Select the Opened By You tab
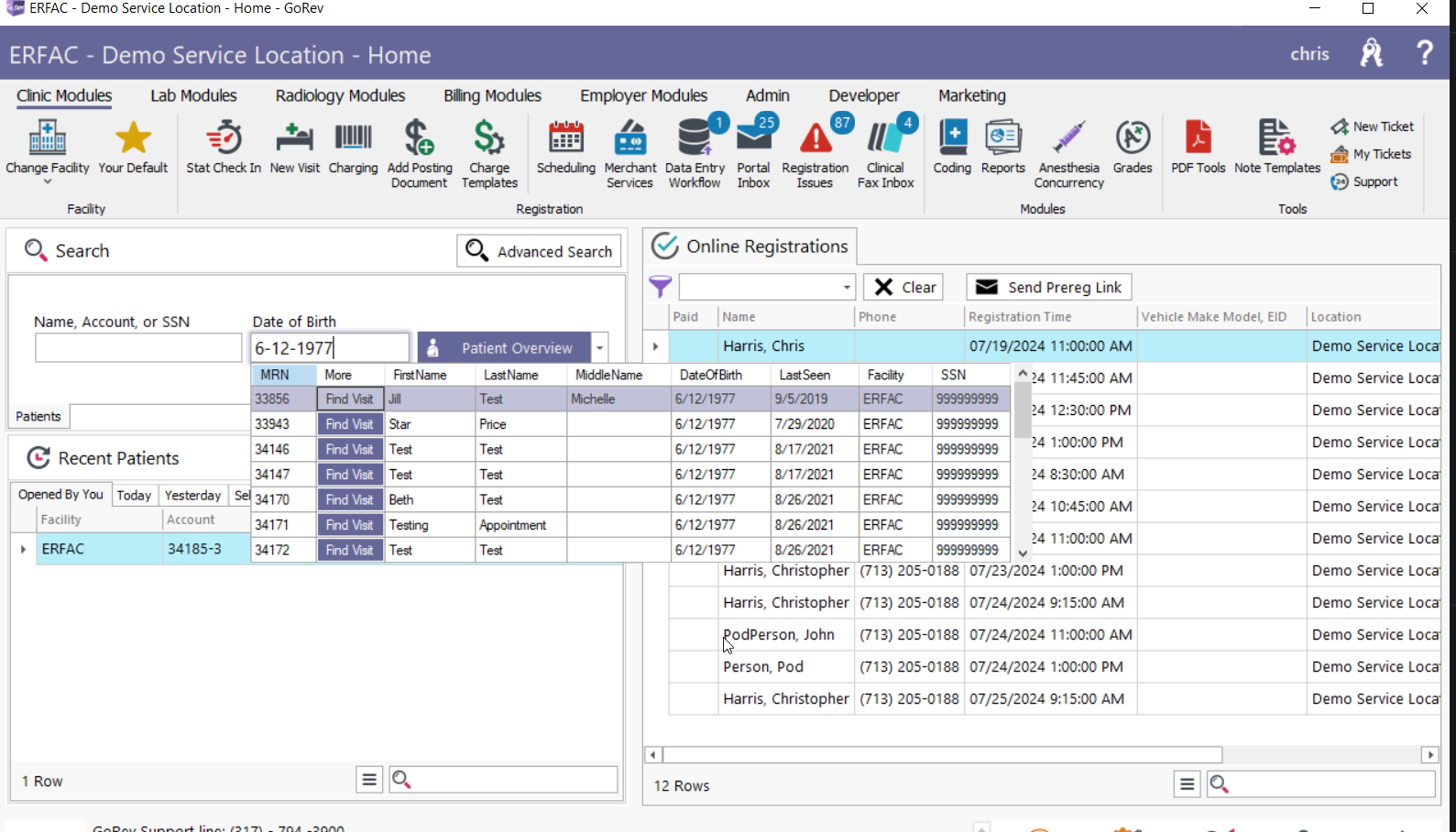The image size is (1456, 832). pos(60,495)
